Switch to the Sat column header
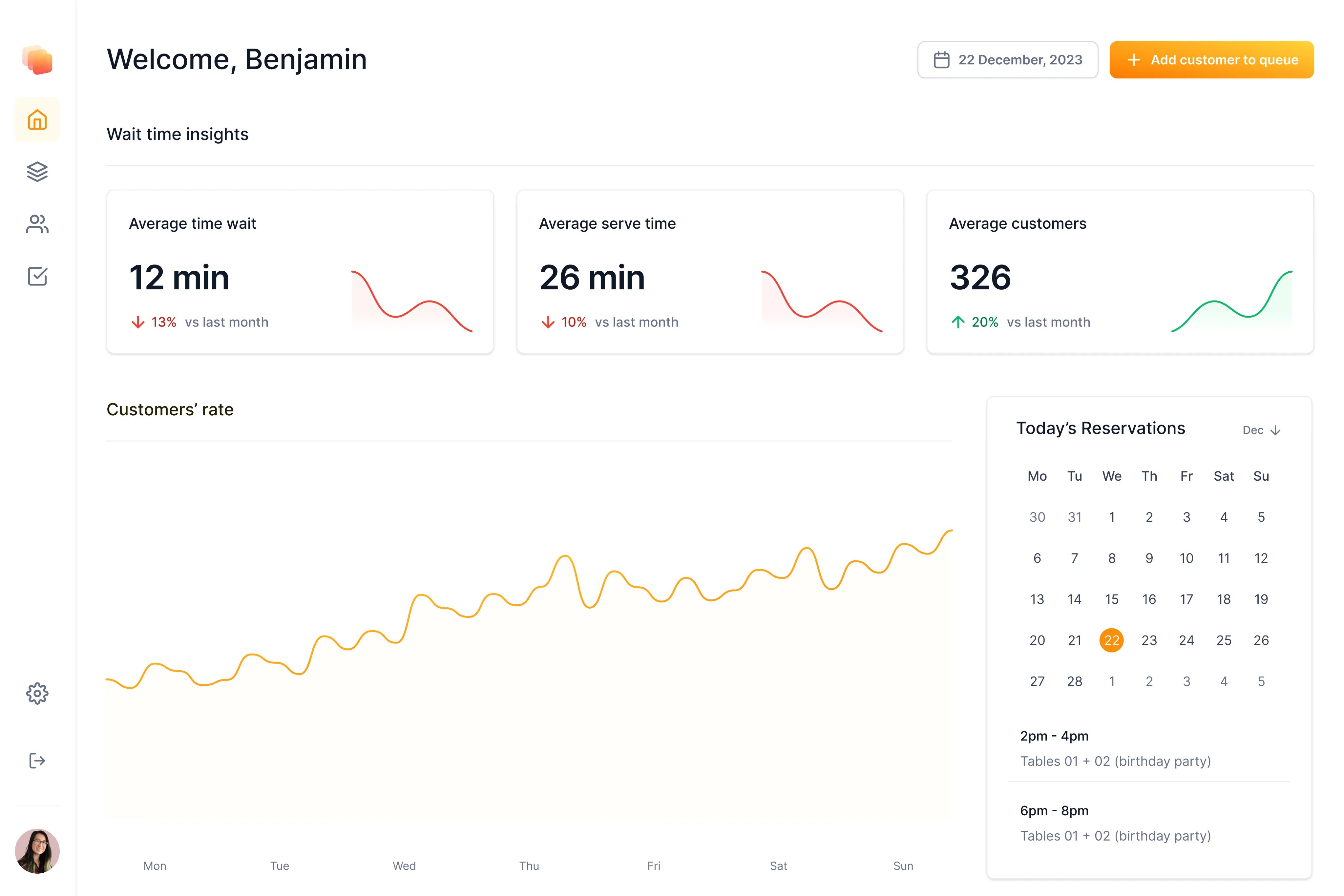Viewport: 1344px width, 896px height. click(1224, 476)
